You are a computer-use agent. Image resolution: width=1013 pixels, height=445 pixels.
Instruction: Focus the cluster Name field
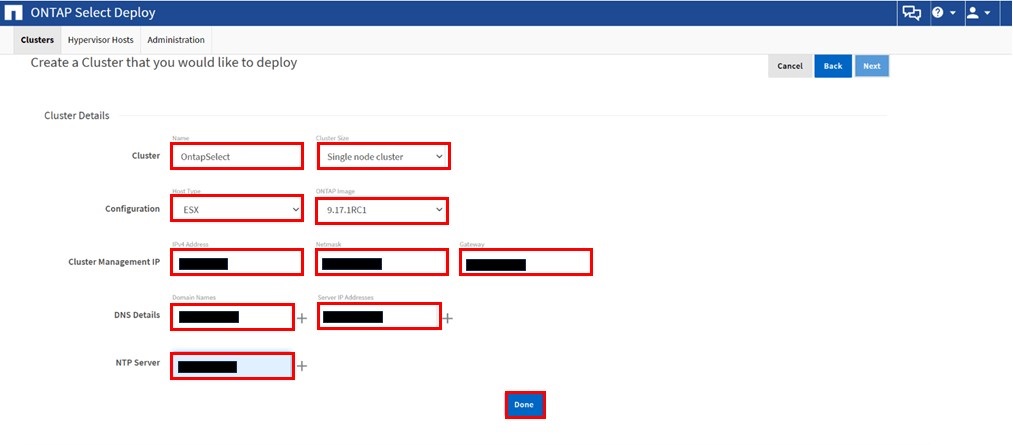(x=236, y=156)
